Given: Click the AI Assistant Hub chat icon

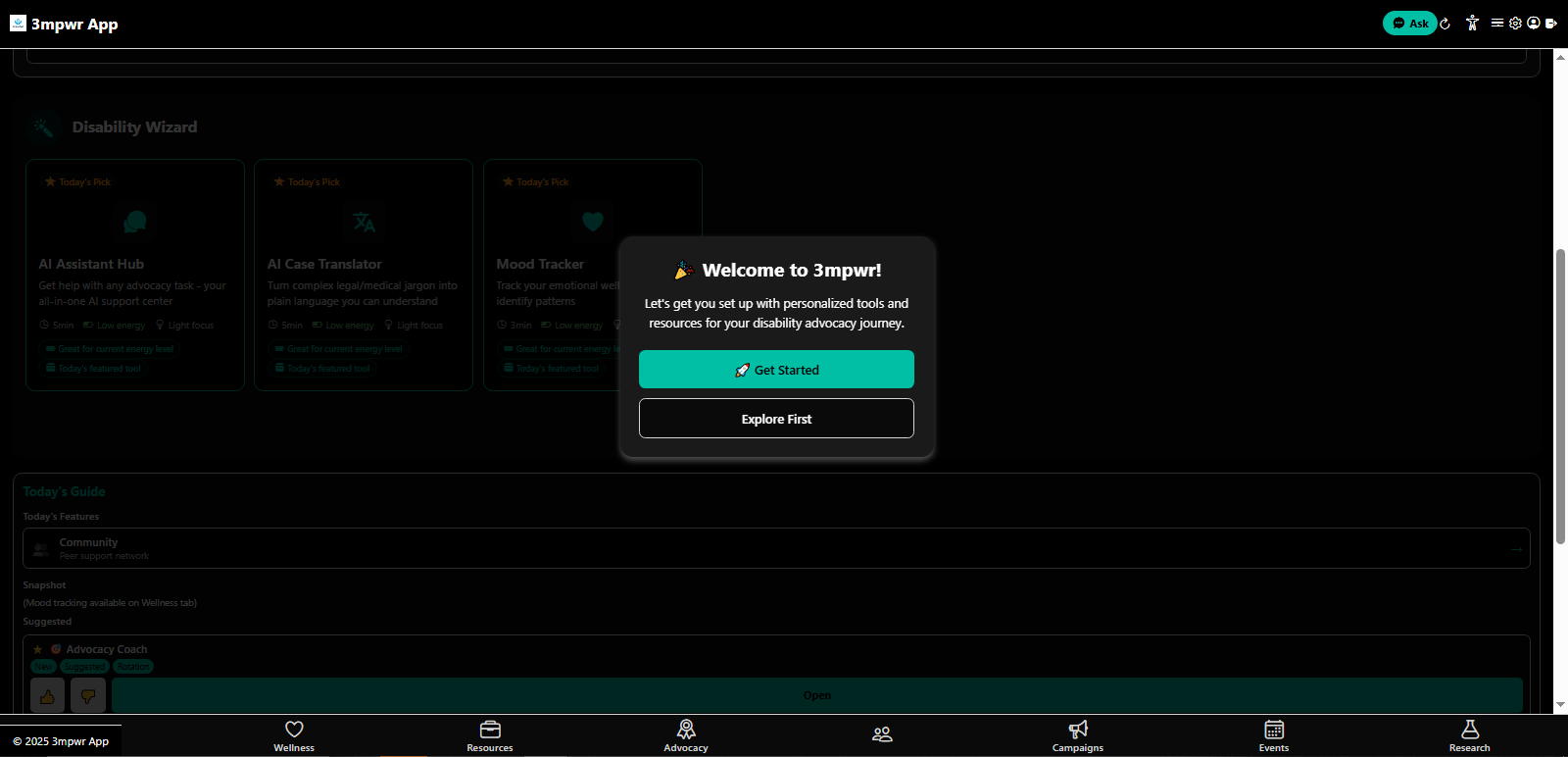Looking at the screenshot, I should (135, 222).
